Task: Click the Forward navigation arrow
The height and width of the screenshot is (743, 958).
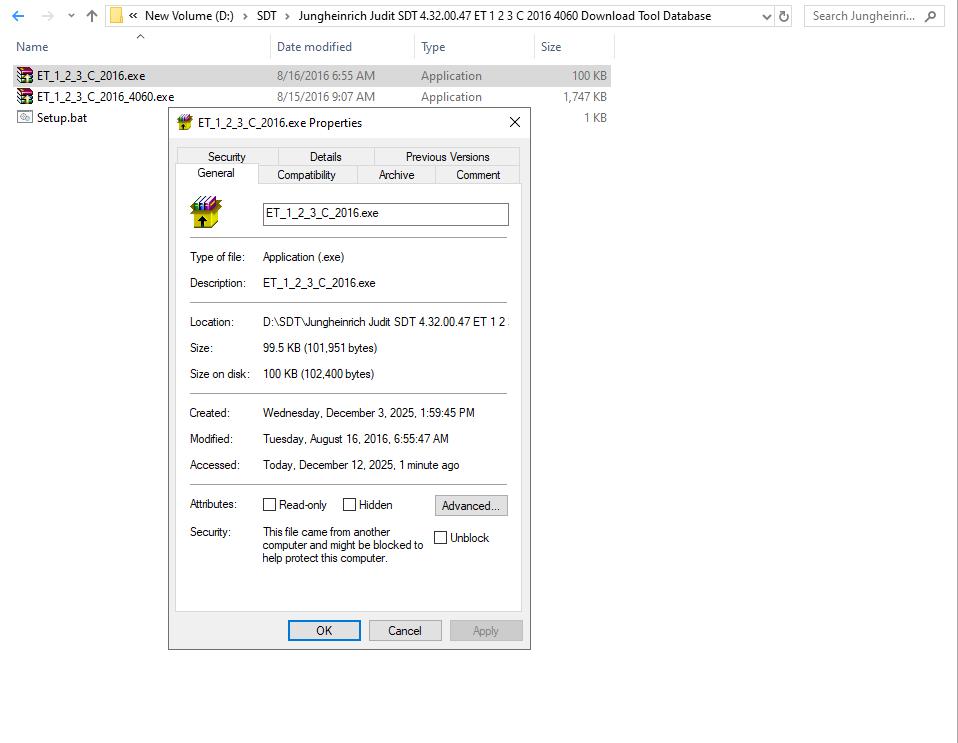Action: click(47, 16)
